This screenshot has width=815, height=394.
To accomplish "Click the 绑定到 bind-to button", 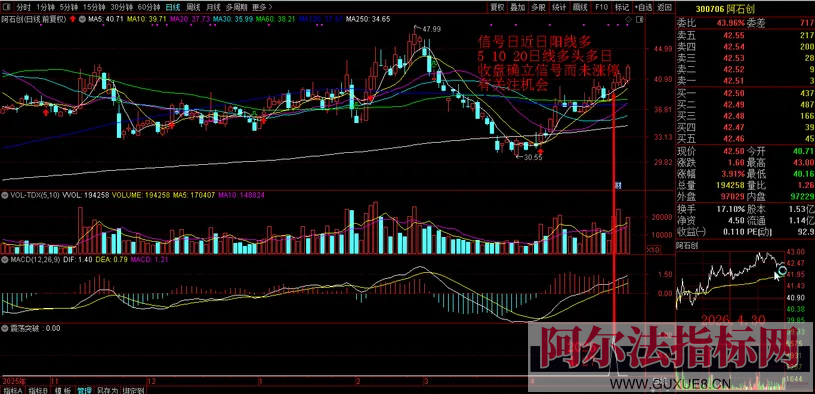I will [133, 390].
